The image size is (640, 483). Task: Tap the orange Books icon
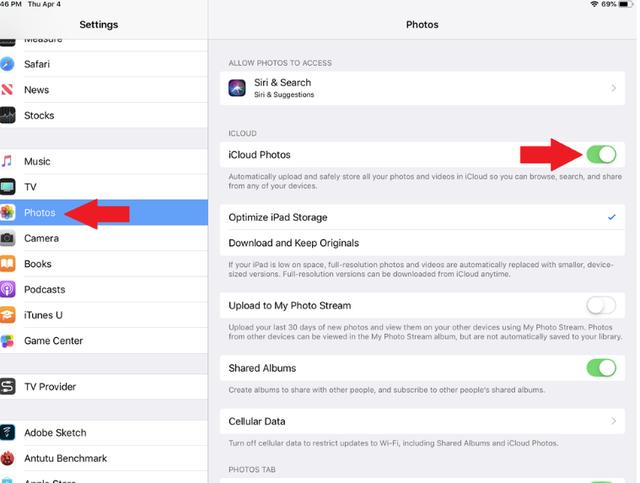coord(7,264)
